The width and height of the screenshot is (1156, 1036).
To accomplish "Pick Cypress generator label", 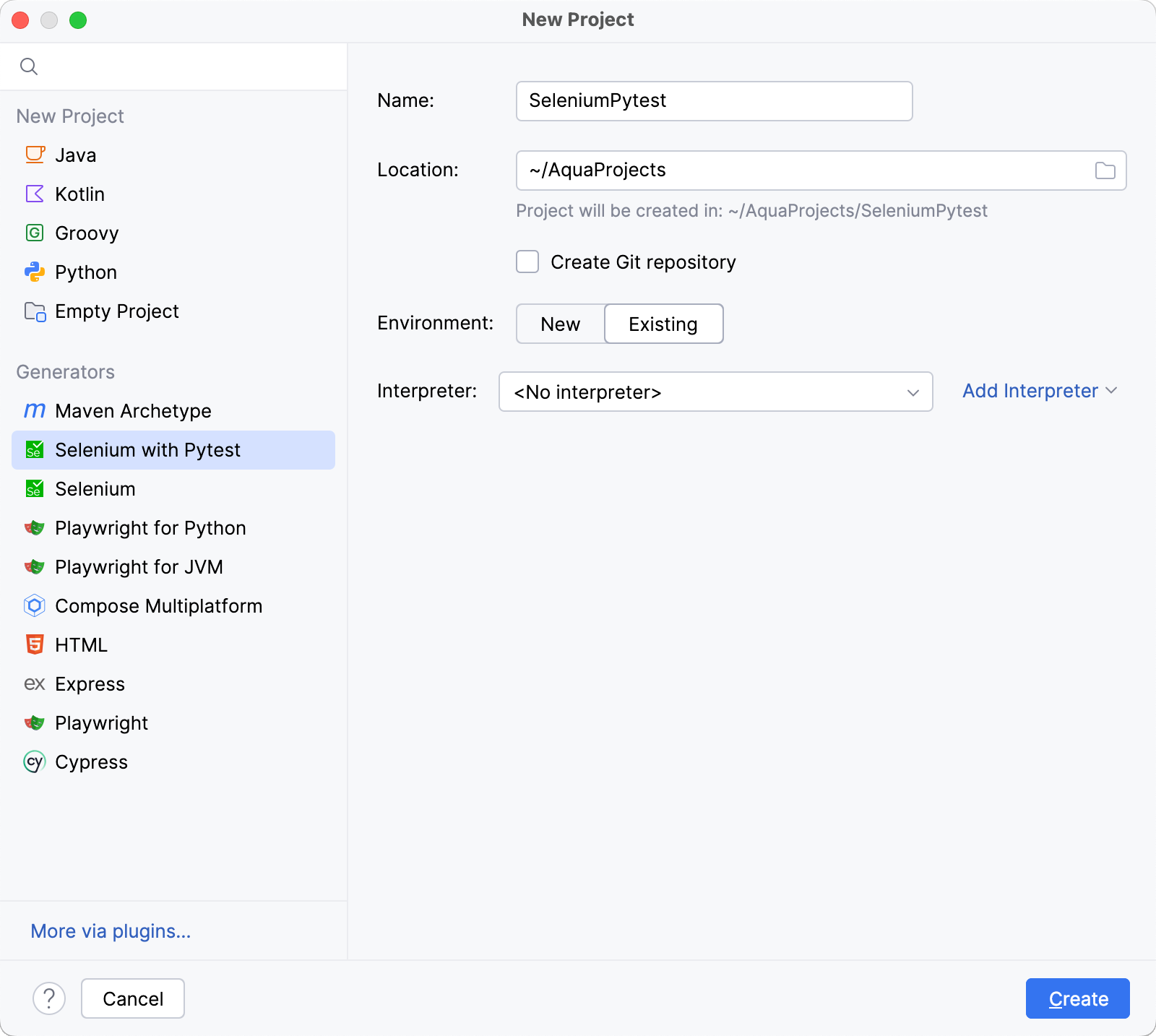I will pos(92,762).
